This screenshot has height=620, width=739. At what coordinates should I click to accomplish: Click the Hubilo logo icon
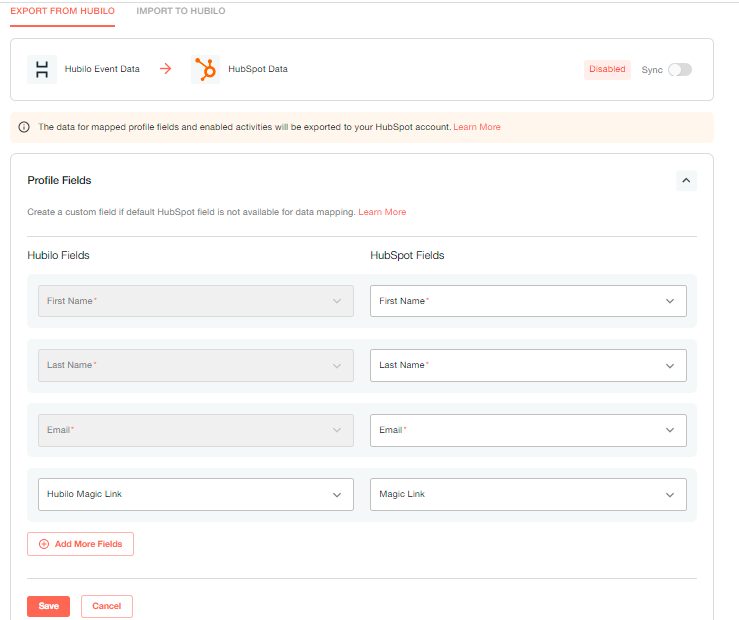(42, 69)
